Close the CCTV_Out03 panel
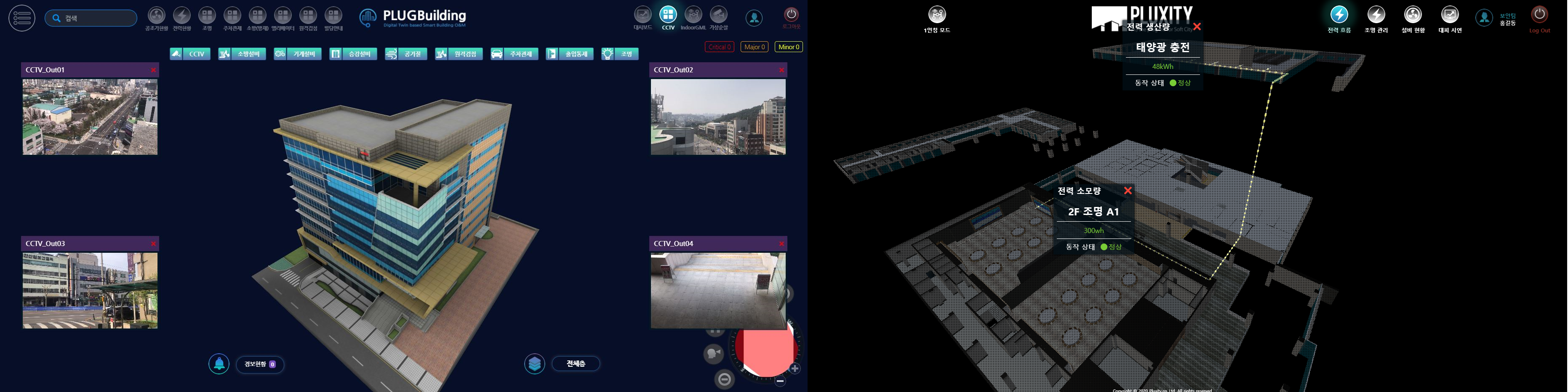 click(153, 244)
